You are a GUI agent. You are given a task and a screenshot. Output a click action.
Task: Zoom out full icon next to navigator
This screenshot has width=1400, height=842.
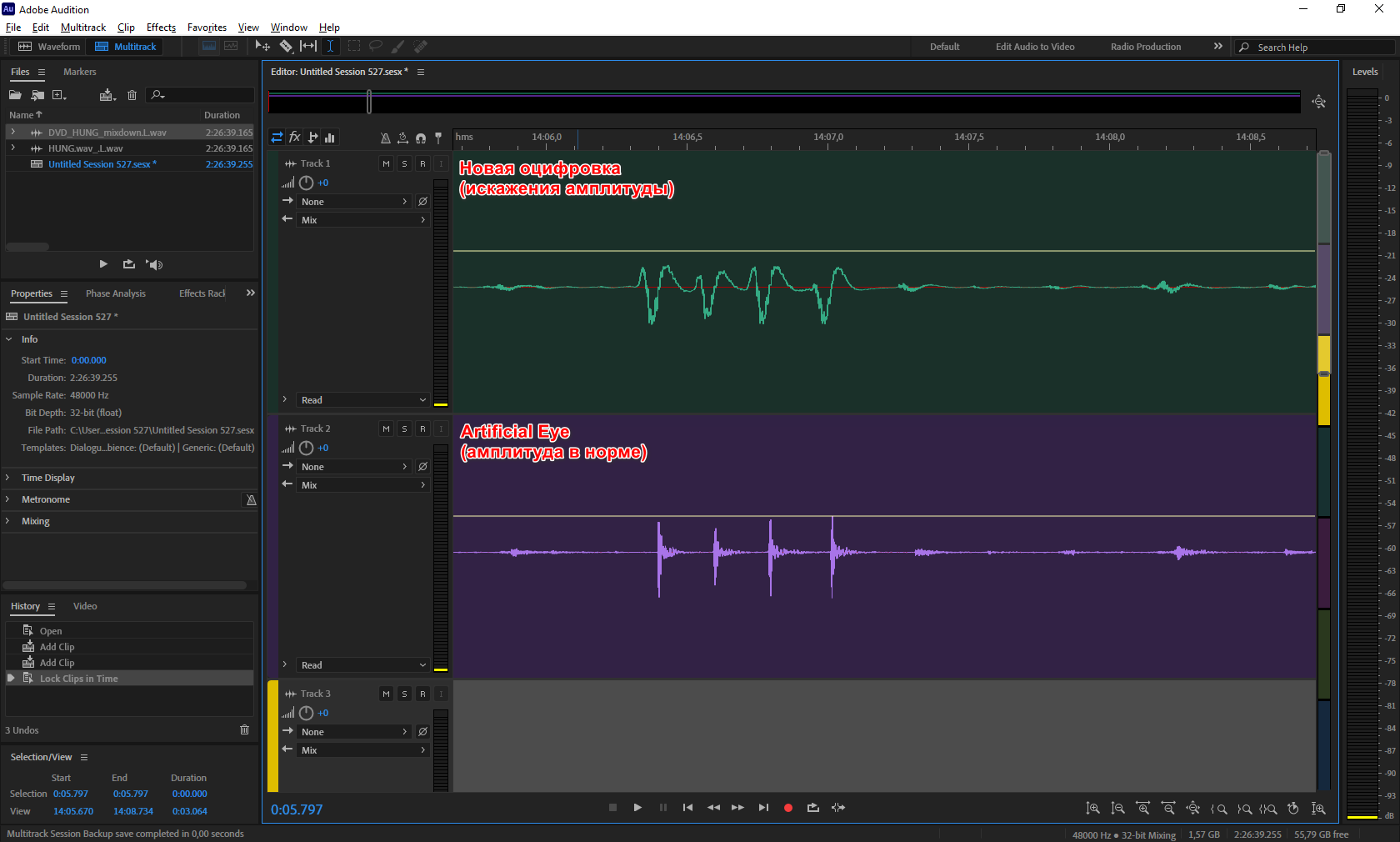pos(1319,102)
